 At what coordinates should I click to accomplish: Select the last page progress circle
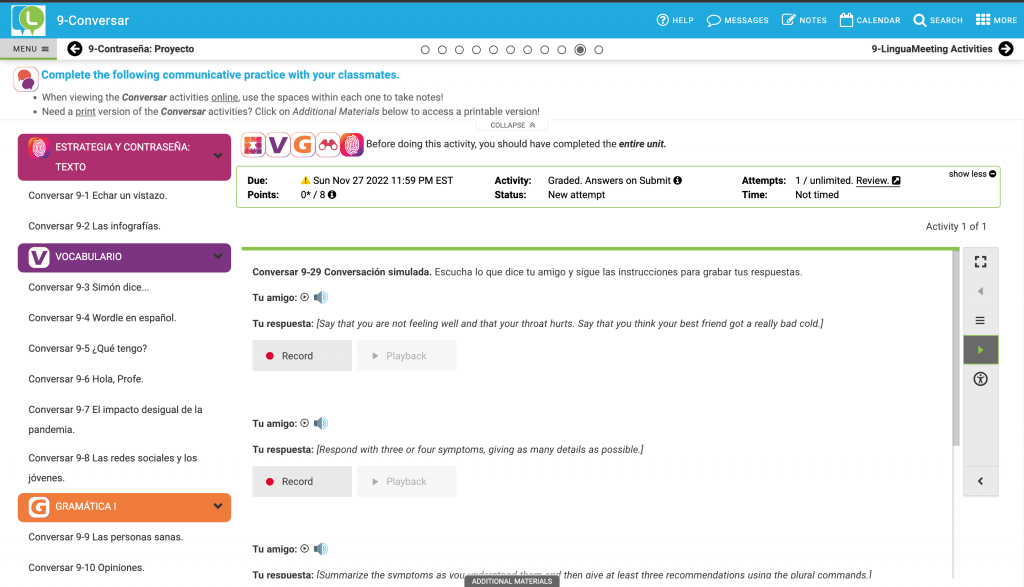[x=598, y=49]
